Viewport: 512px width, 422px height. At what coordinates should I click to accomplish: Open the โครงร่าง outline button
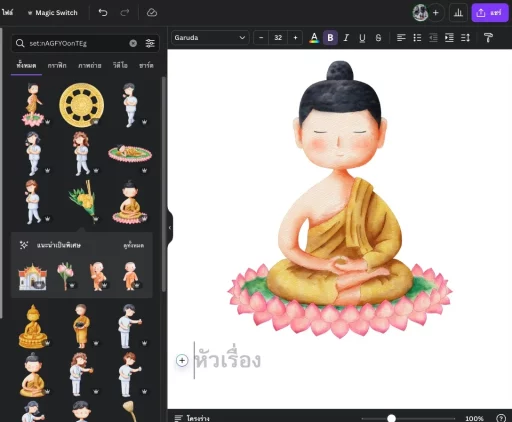click(x=192, y=418)
